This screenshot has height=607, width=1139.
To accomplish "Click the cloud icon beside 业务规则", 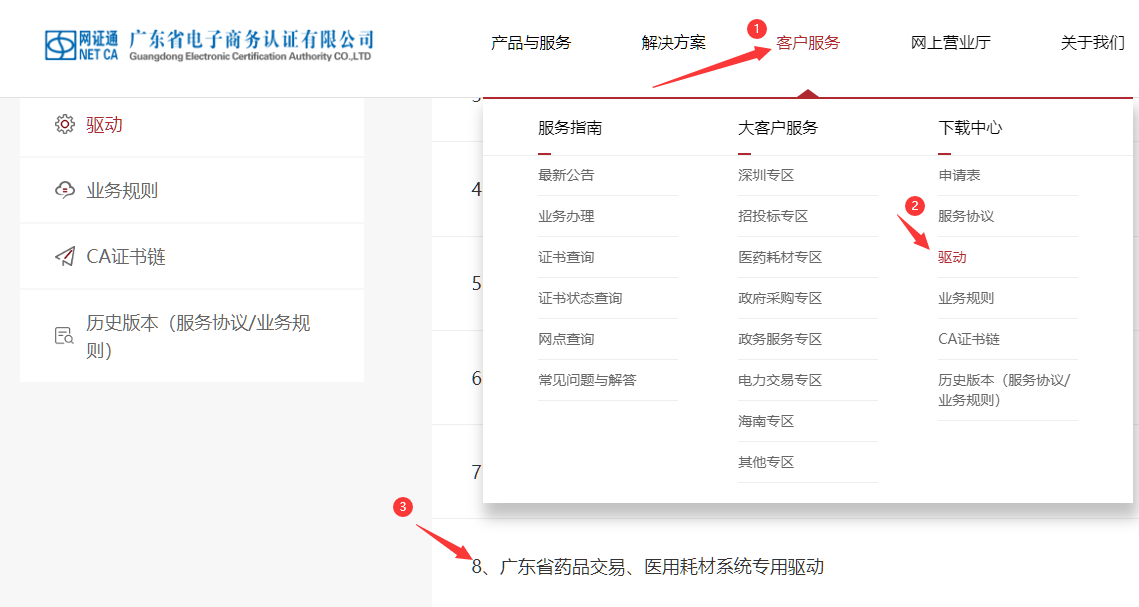I will [65, 190].
